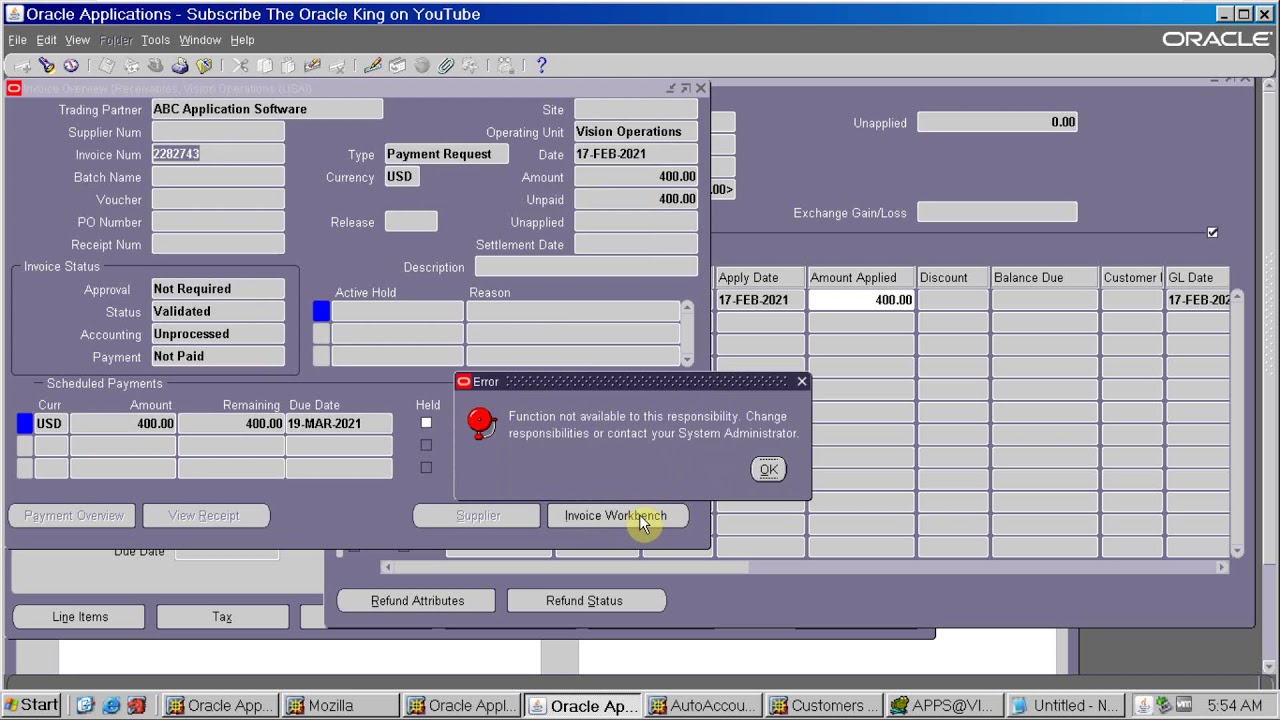Click the Attachments paperclip toolbar icon
Image resolution: width=1280 pixels, height=720 pixels.
click(x=446, y=66)
